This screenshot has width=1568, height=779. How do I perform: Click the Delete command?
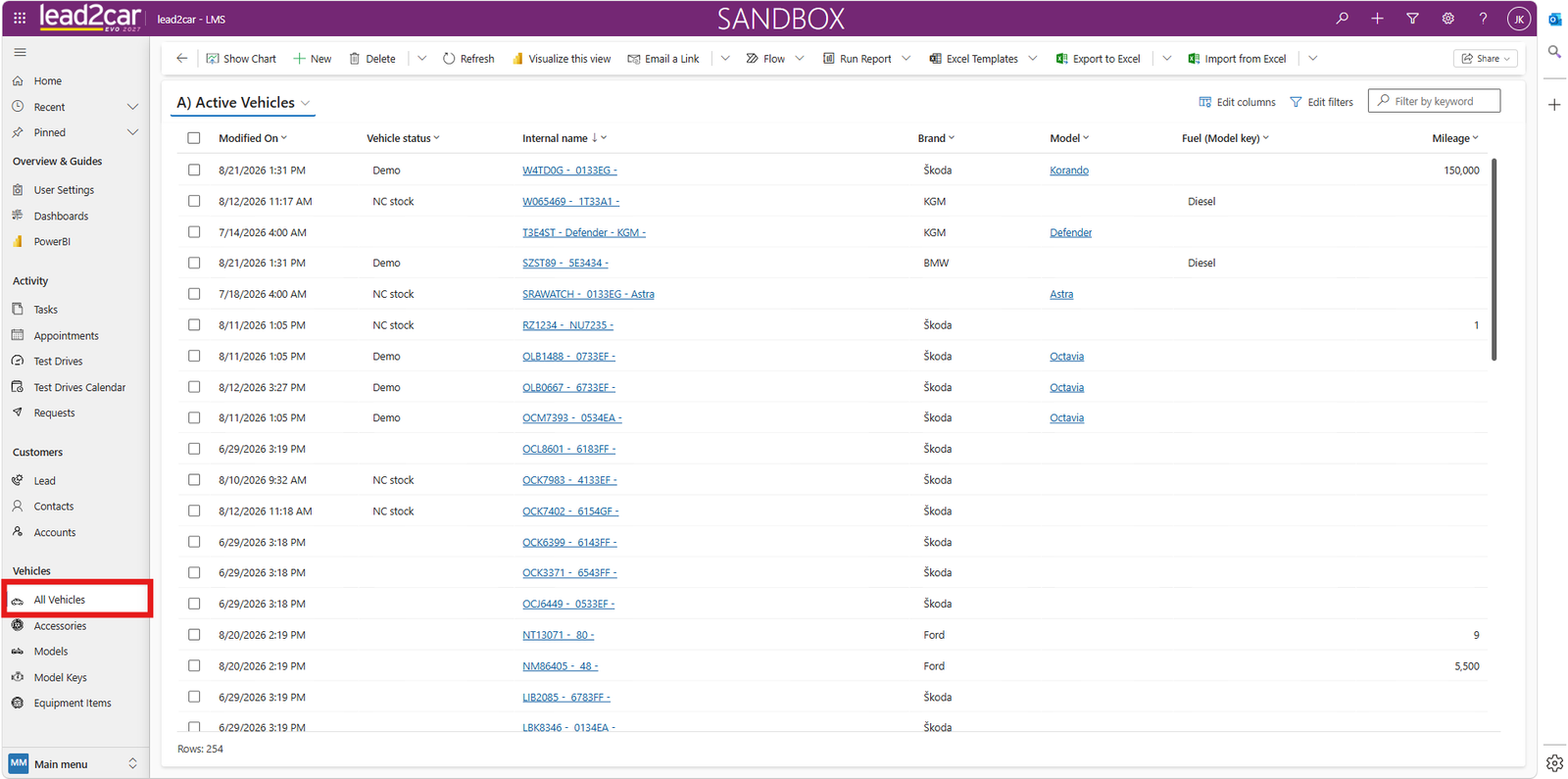click(372, 59)
